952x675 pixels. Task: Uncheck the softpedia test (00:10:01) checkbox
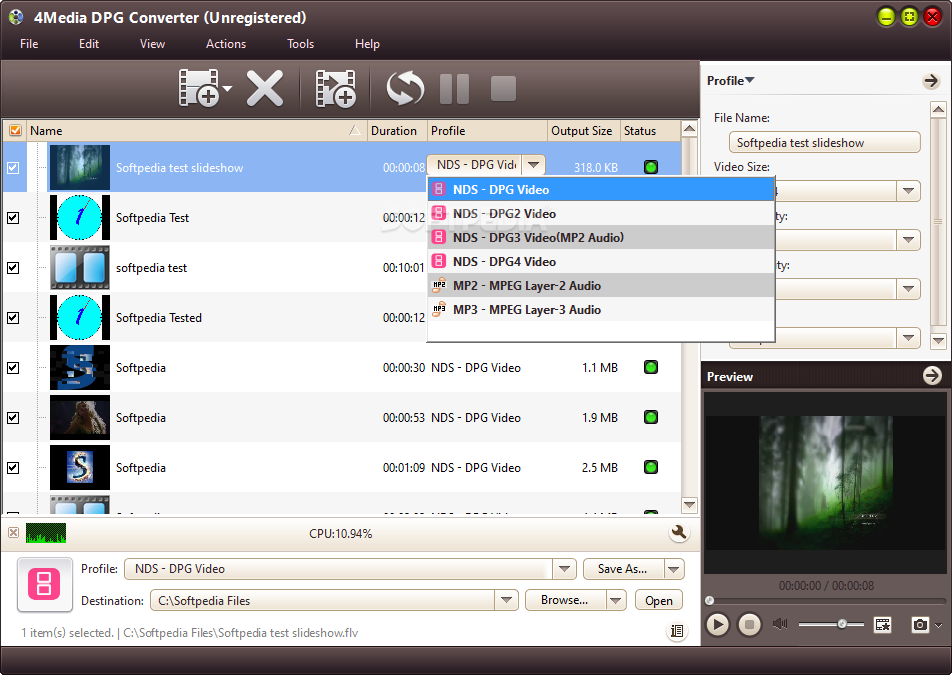[13, 268]
